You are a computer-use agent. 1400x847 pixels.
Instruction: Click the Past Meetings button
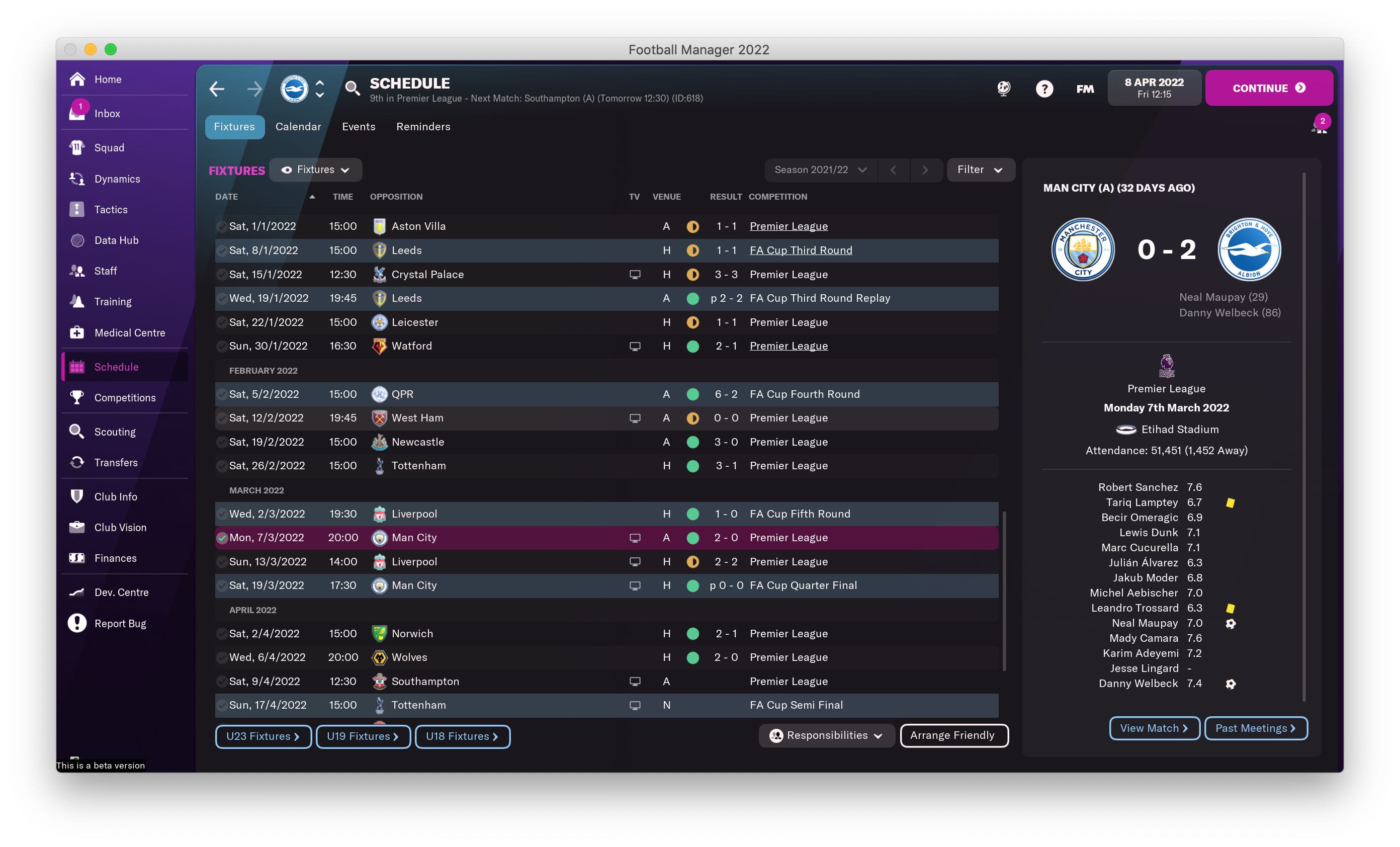click(1256, 728)
